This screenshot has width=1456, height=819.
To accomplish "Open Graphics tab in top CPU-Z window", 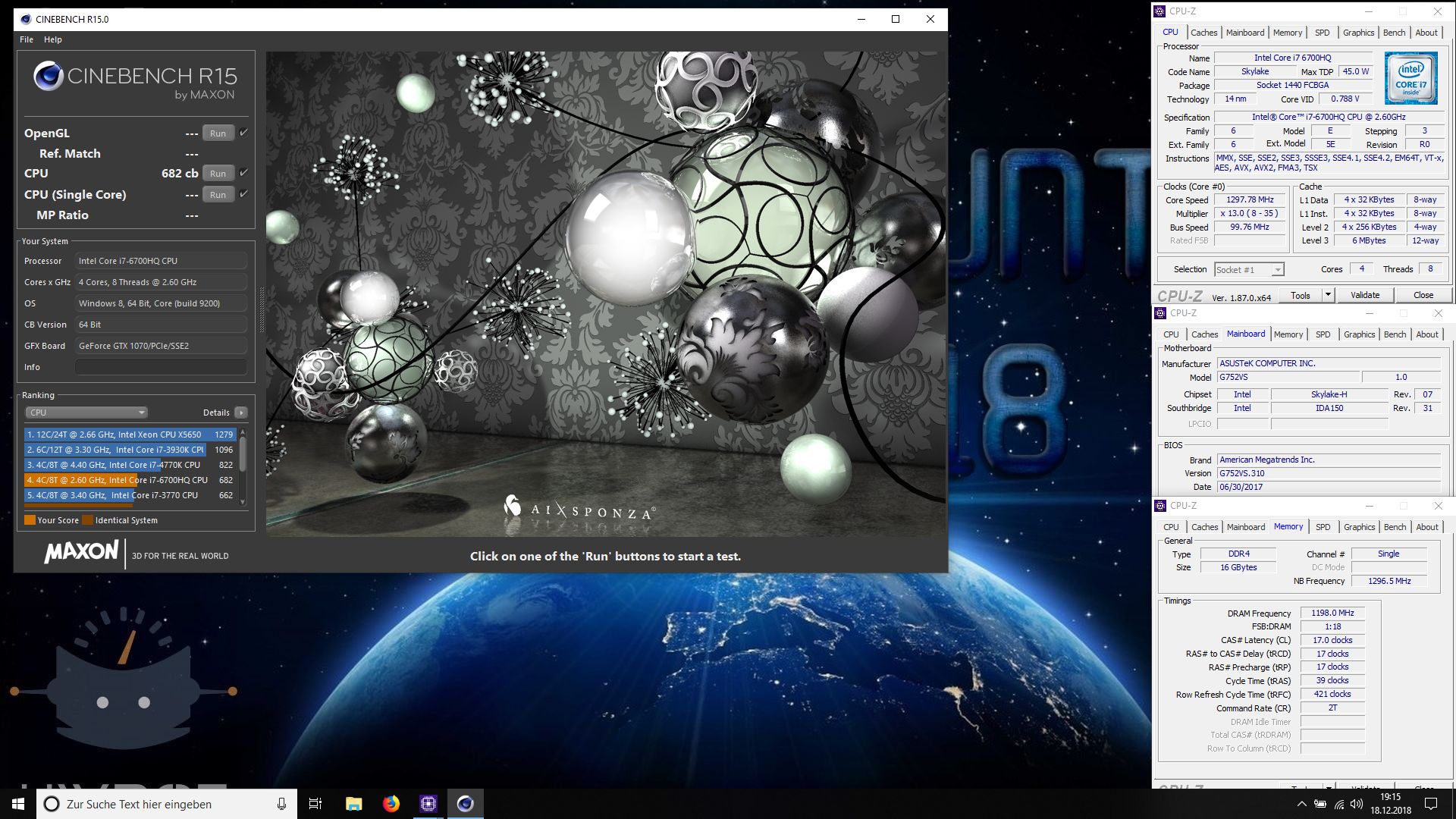I will tap(1358, 33).
